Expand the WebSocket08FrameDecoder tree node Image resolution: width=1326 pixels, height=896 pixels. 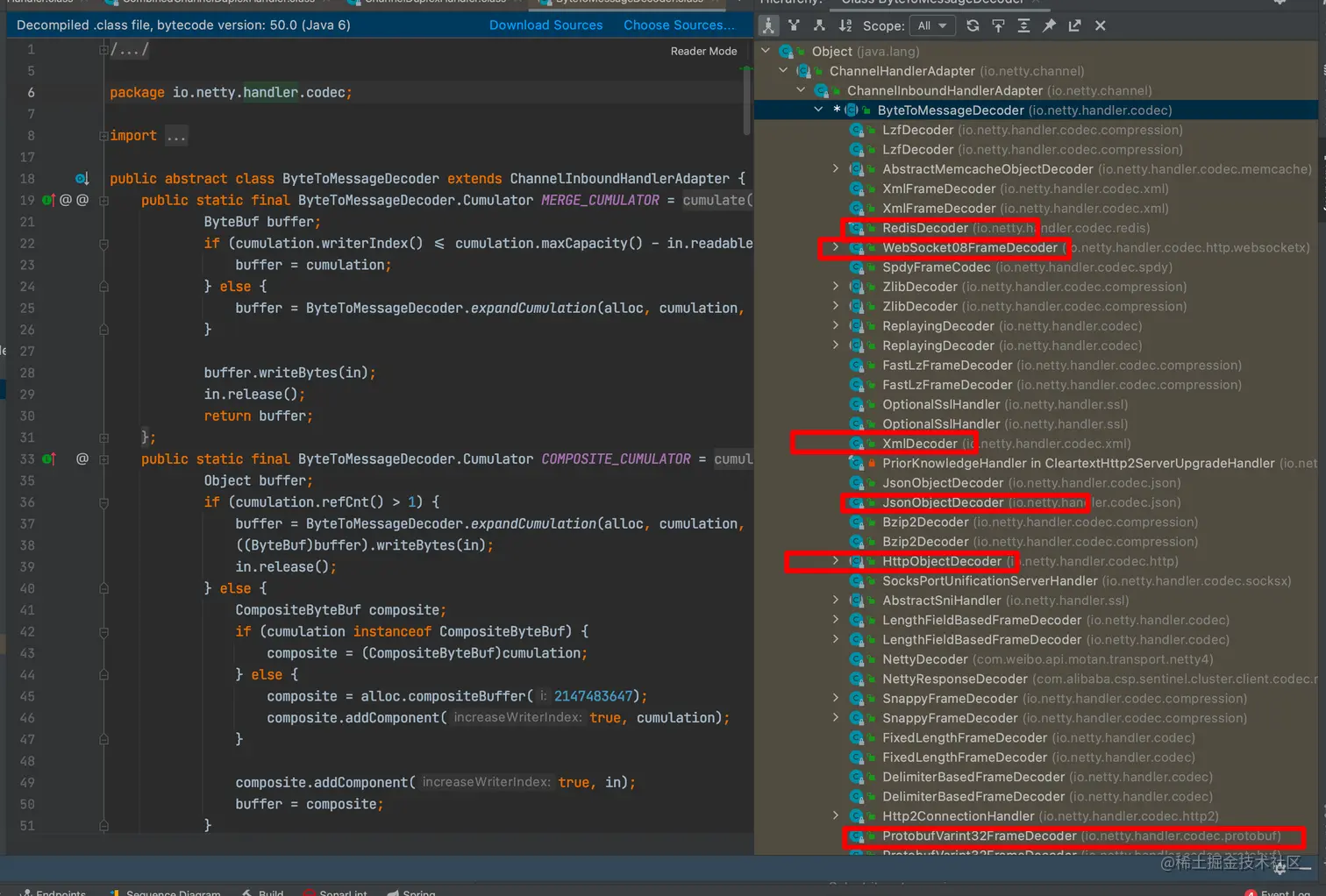(836, 247)
